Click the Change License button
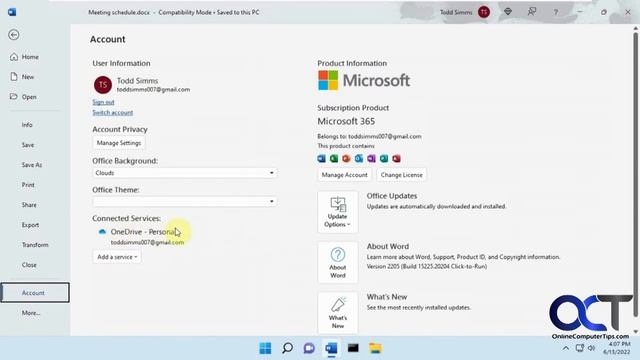This screenshot has height=360, width=640. tap(402, 175)
